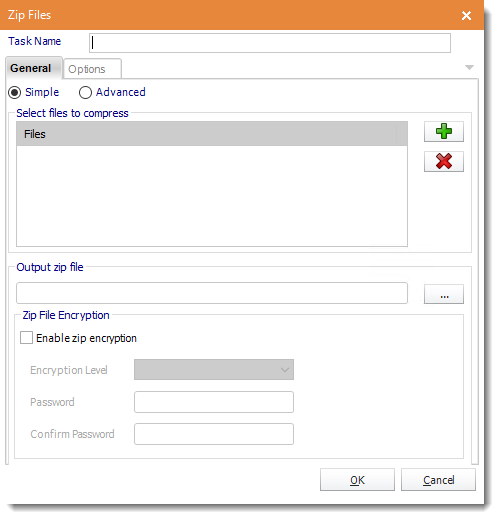Select the Password input box
Viewport: 499px width, 519px height.
click(x=214, y=402)
